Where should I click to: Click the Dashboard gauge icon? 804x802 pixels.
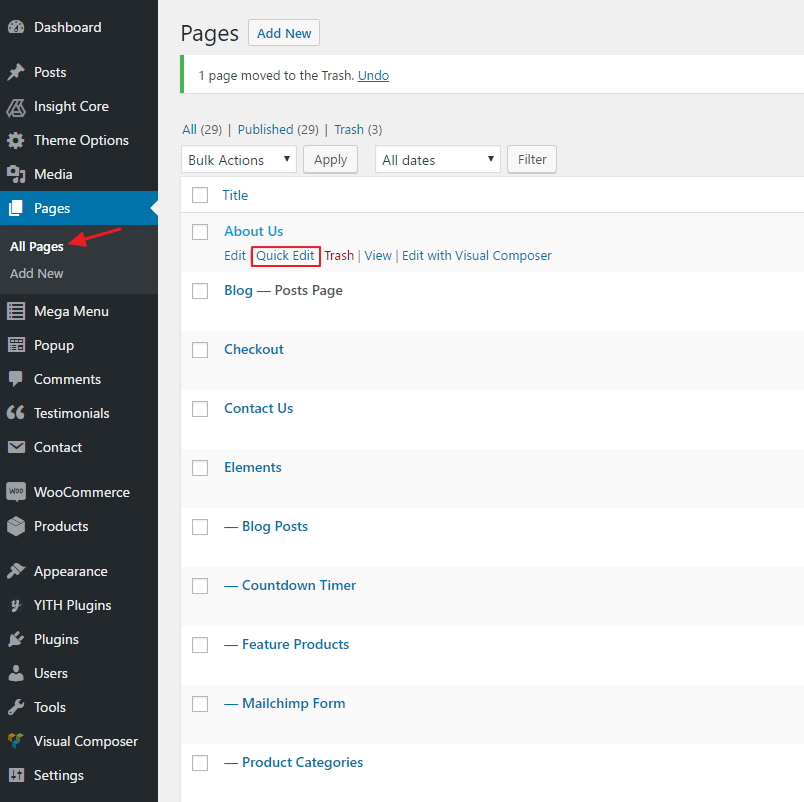coord(16,27)
